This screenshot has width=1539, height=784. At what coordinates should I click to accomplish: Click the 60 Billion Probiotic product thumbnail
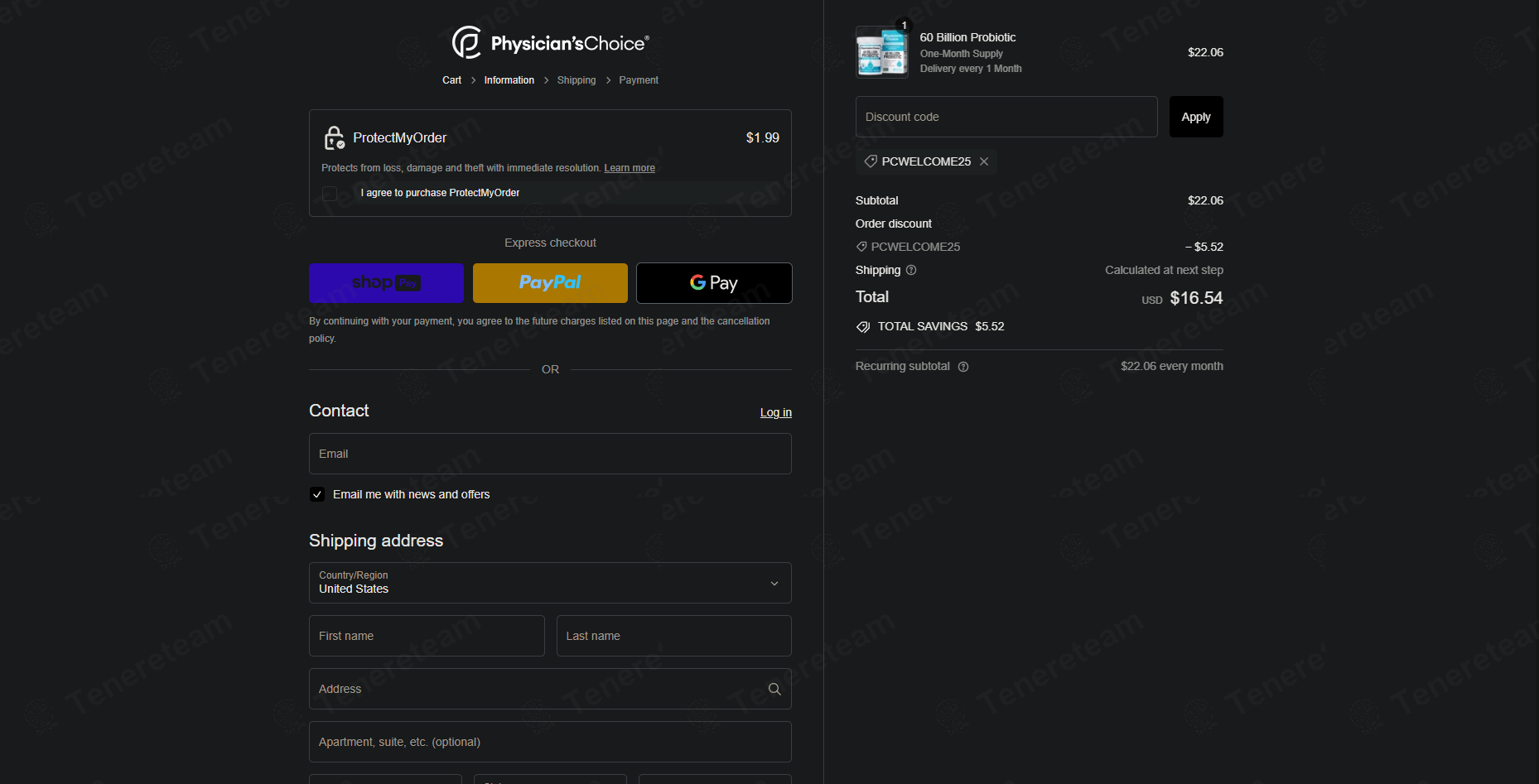tap(882, 52)
